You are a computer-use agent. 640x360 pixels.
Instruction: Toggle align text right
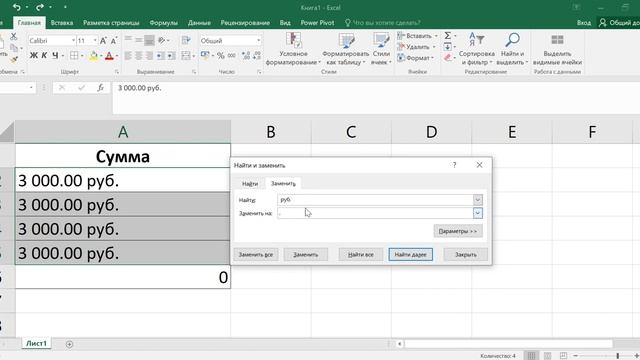149,56
